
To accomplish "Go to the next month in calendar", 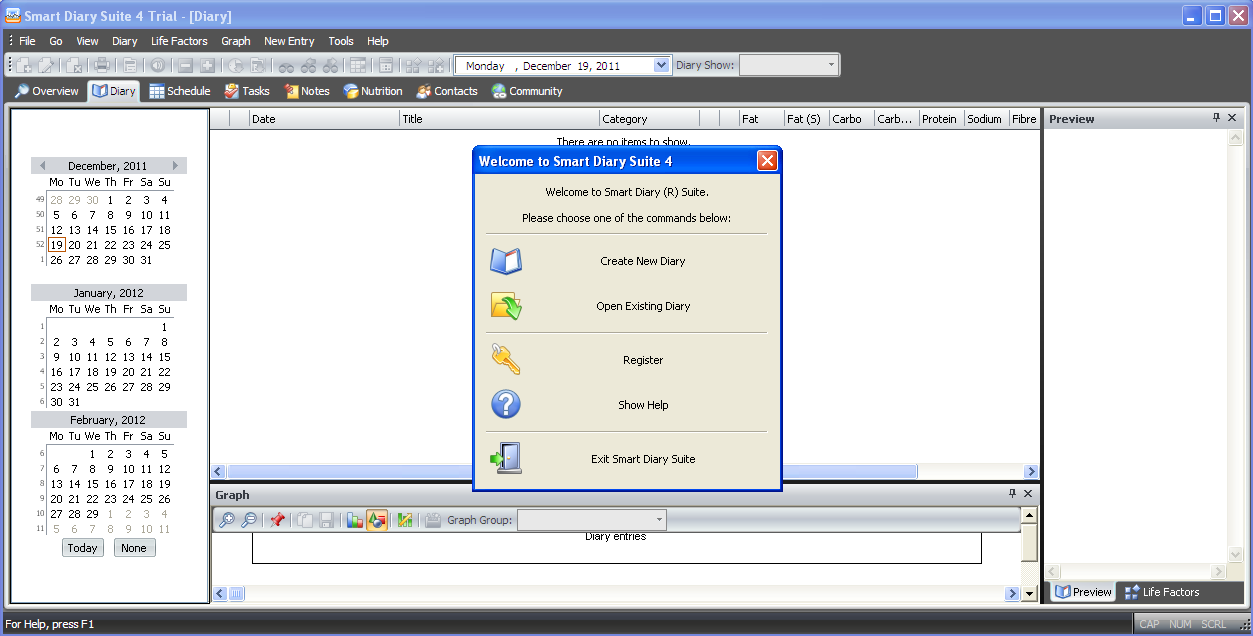I will tap(176, 166).
